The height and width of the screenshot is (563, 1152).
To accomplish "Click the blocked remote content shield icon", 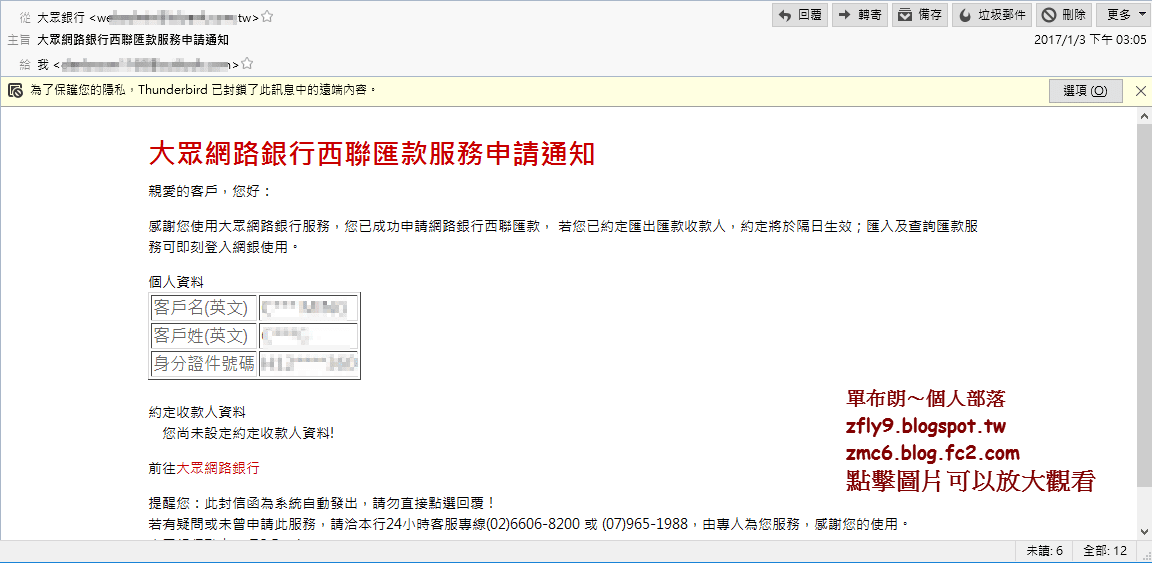I will click(15, 91).
